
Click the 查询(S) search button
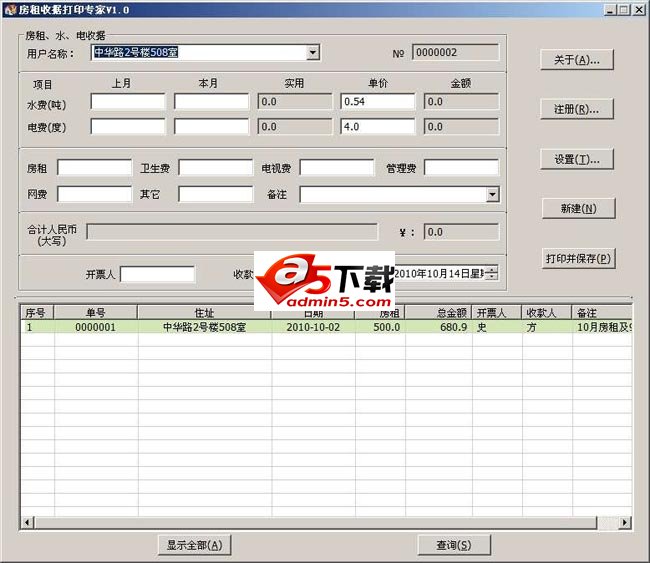click(454, 545)
